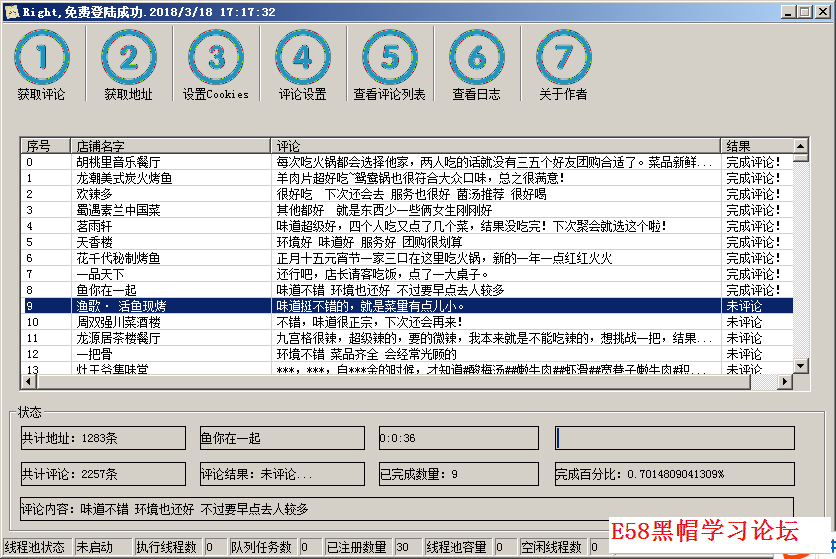The width and height of the screenshot is (836, 559).
Task: Click the 完成百分比 field
Action: [x=674, y=474]
